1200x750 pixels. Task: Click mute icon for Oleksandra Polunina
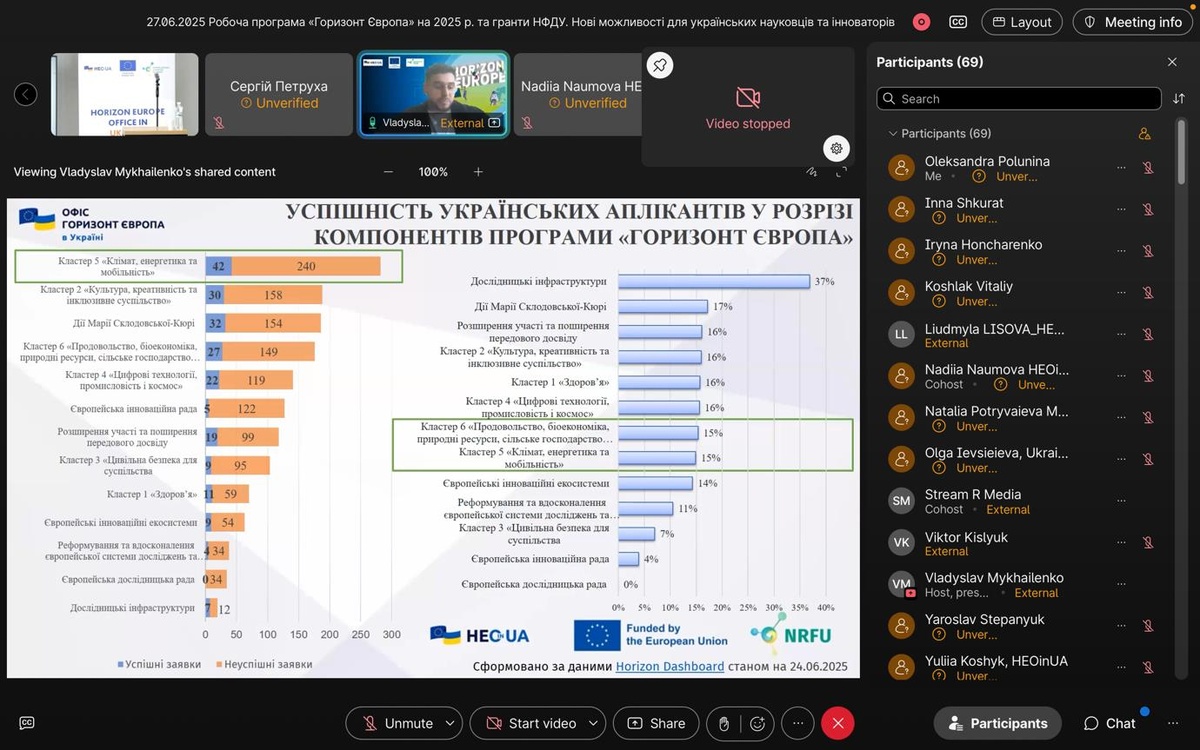click(1148, 168)
